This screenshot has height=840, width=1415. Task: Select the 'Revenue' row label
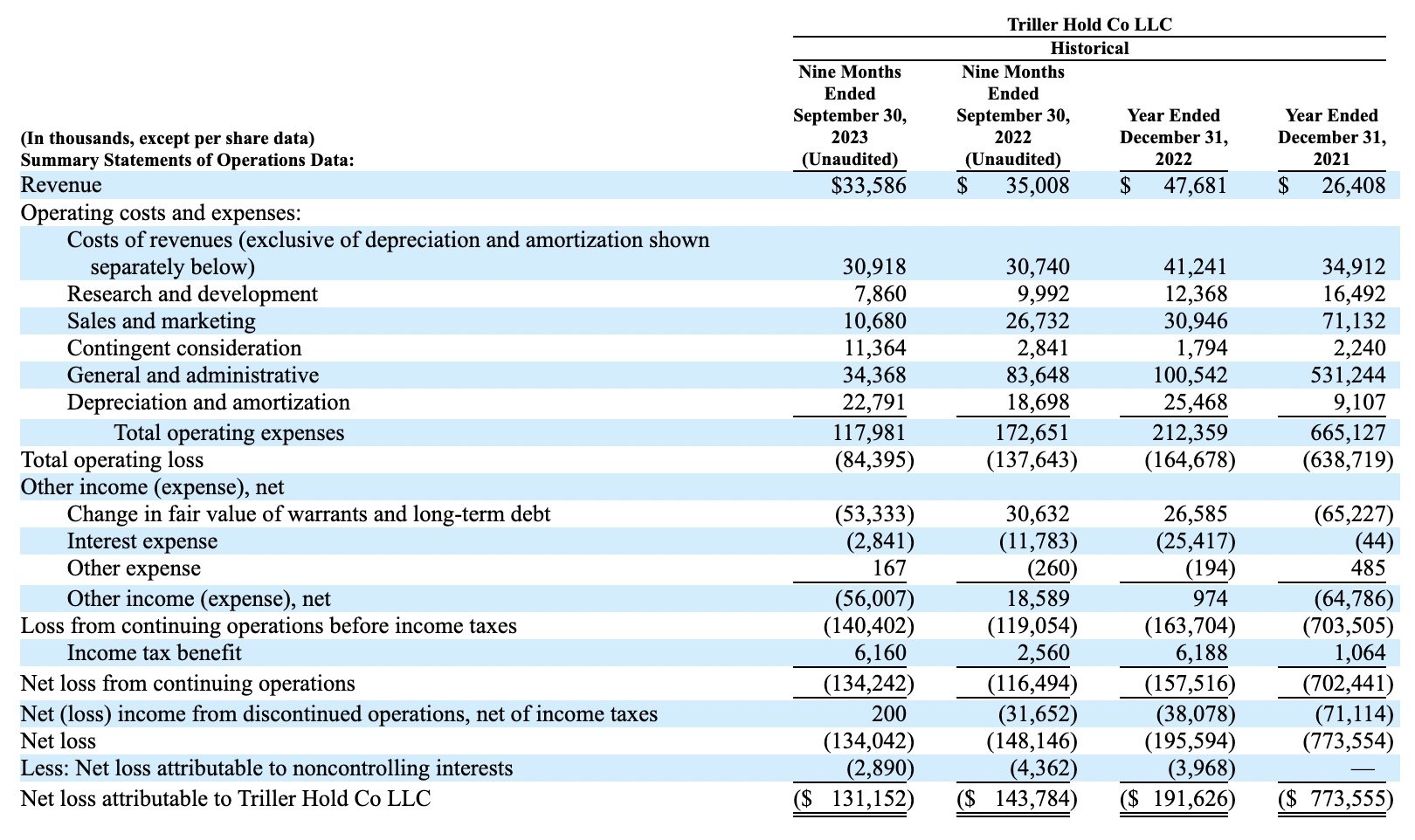pyautogui.click(x=61, y=185)
